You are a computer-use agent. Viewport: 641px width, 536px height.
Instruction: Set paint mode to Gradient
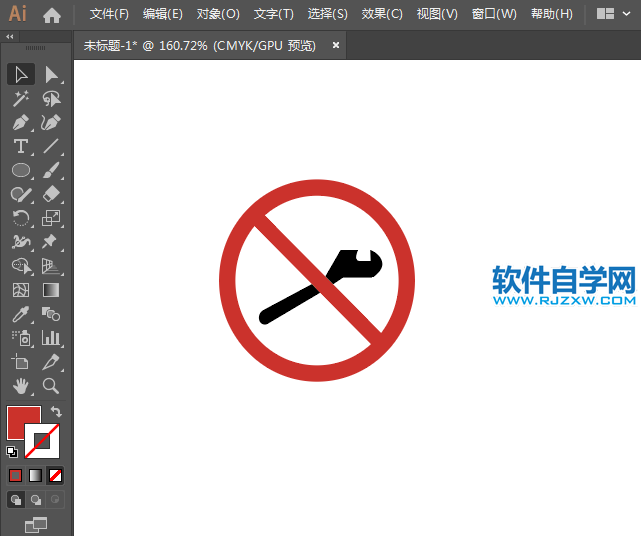[36, 475]
